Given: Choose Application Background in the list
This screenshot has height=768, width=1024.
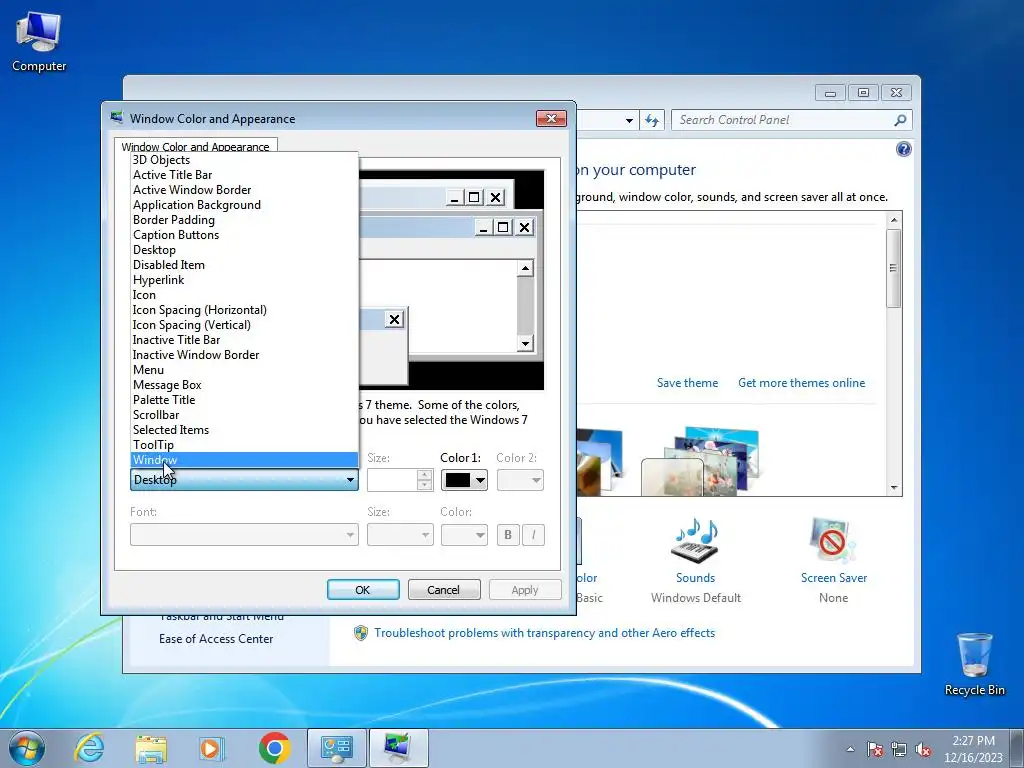Looking at the screenshot, I should coord(244,205).
